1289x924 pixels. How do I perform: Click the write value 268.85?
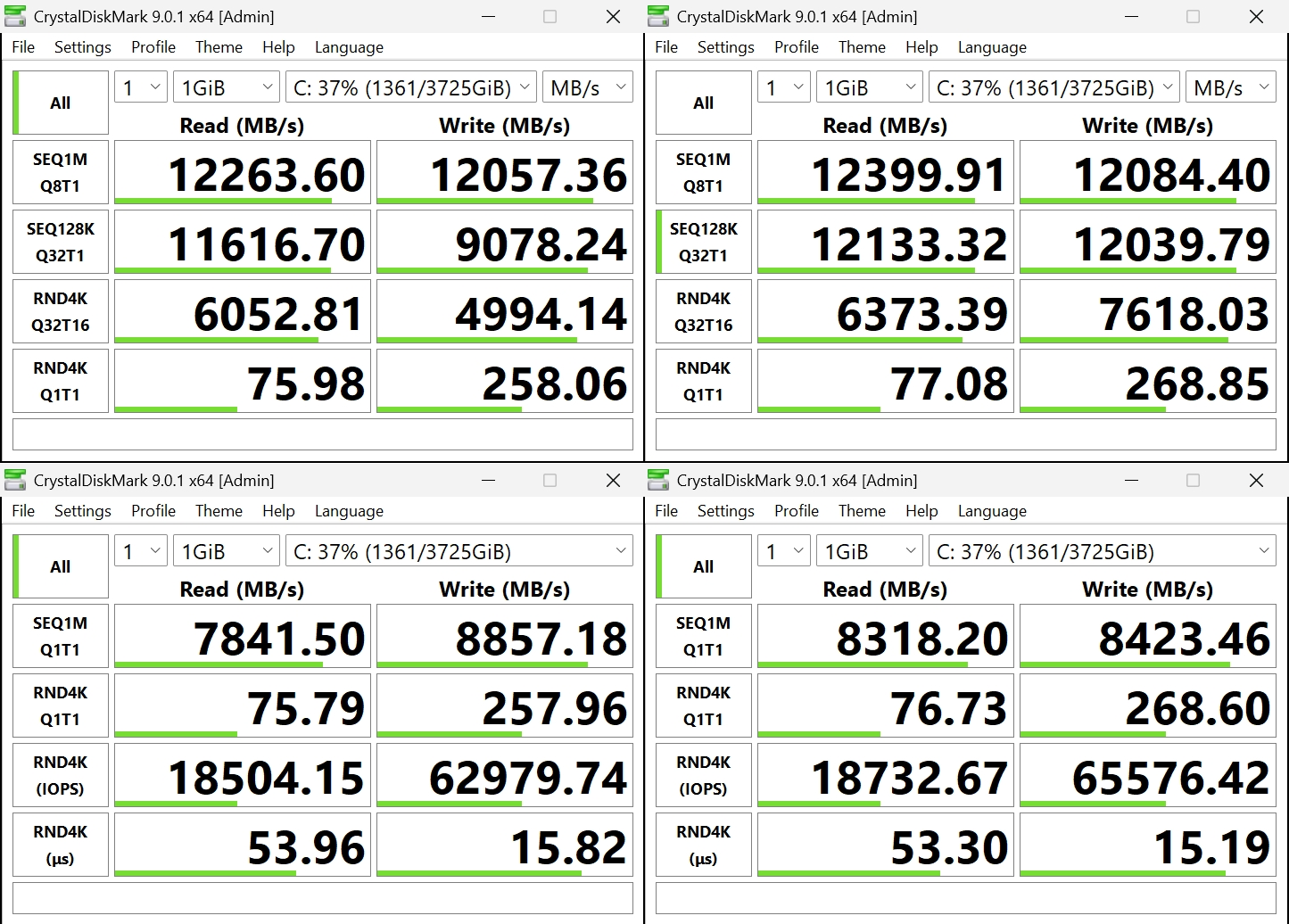1148,381
